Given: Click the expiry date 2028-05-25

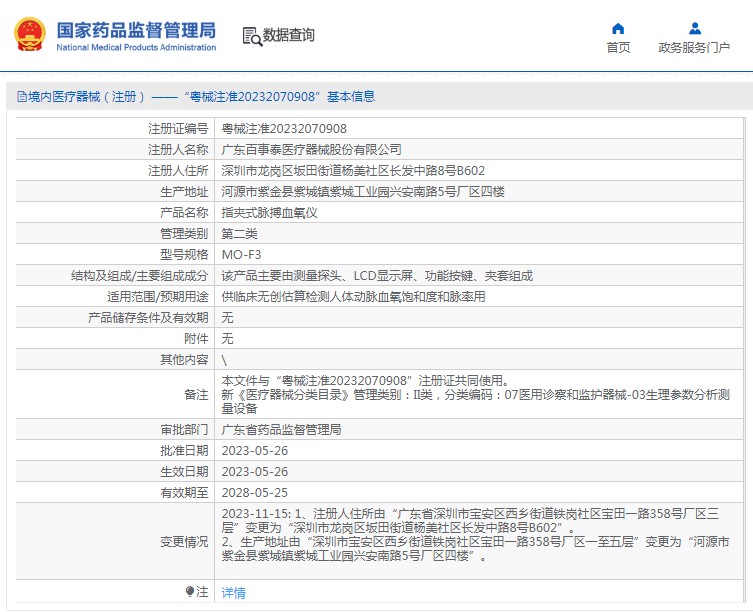Looking at the screenshot, I should coord(254,493).
